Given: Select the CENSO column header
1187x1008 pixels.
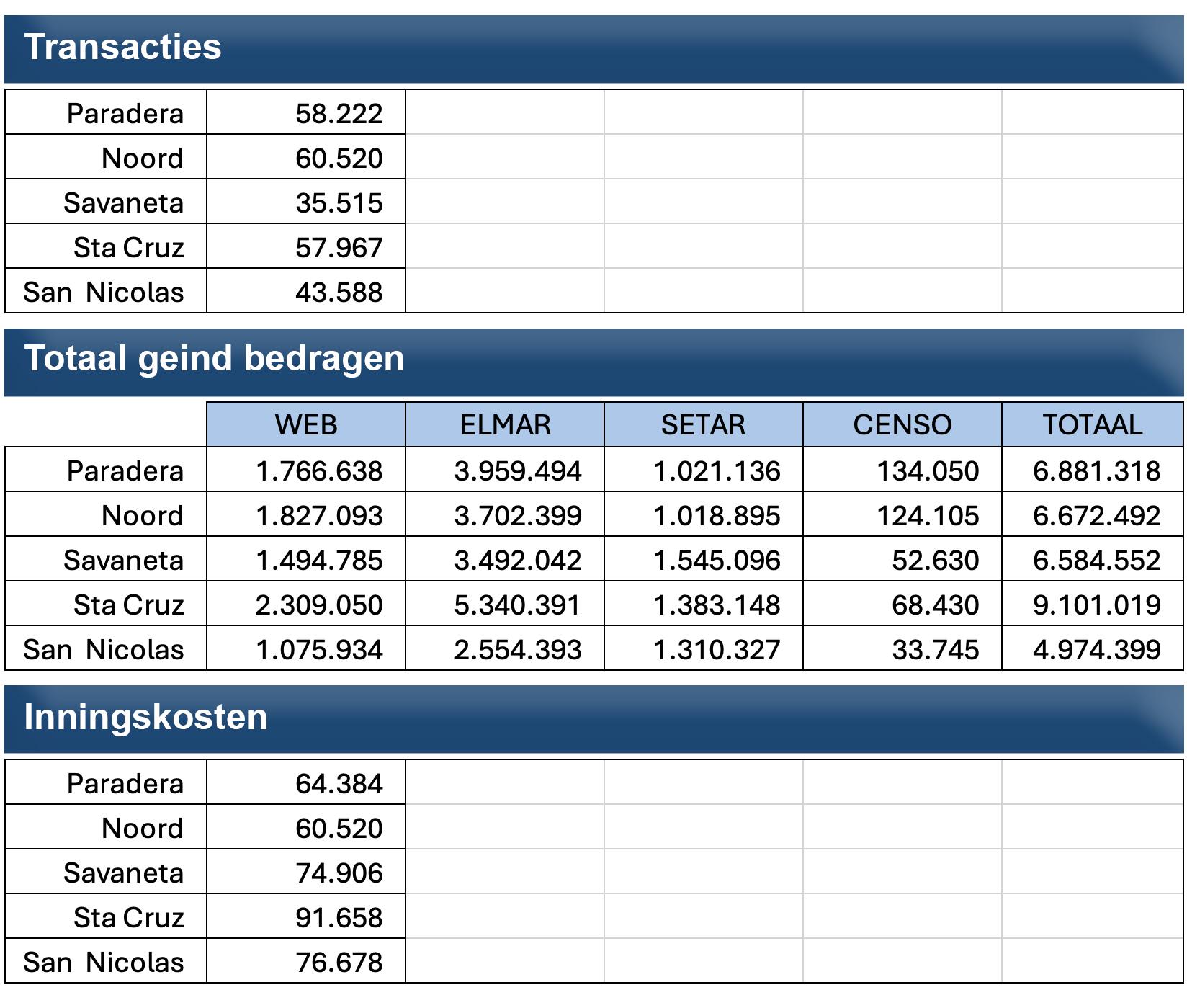Looking at the screenshot, I should pos(902,424).
